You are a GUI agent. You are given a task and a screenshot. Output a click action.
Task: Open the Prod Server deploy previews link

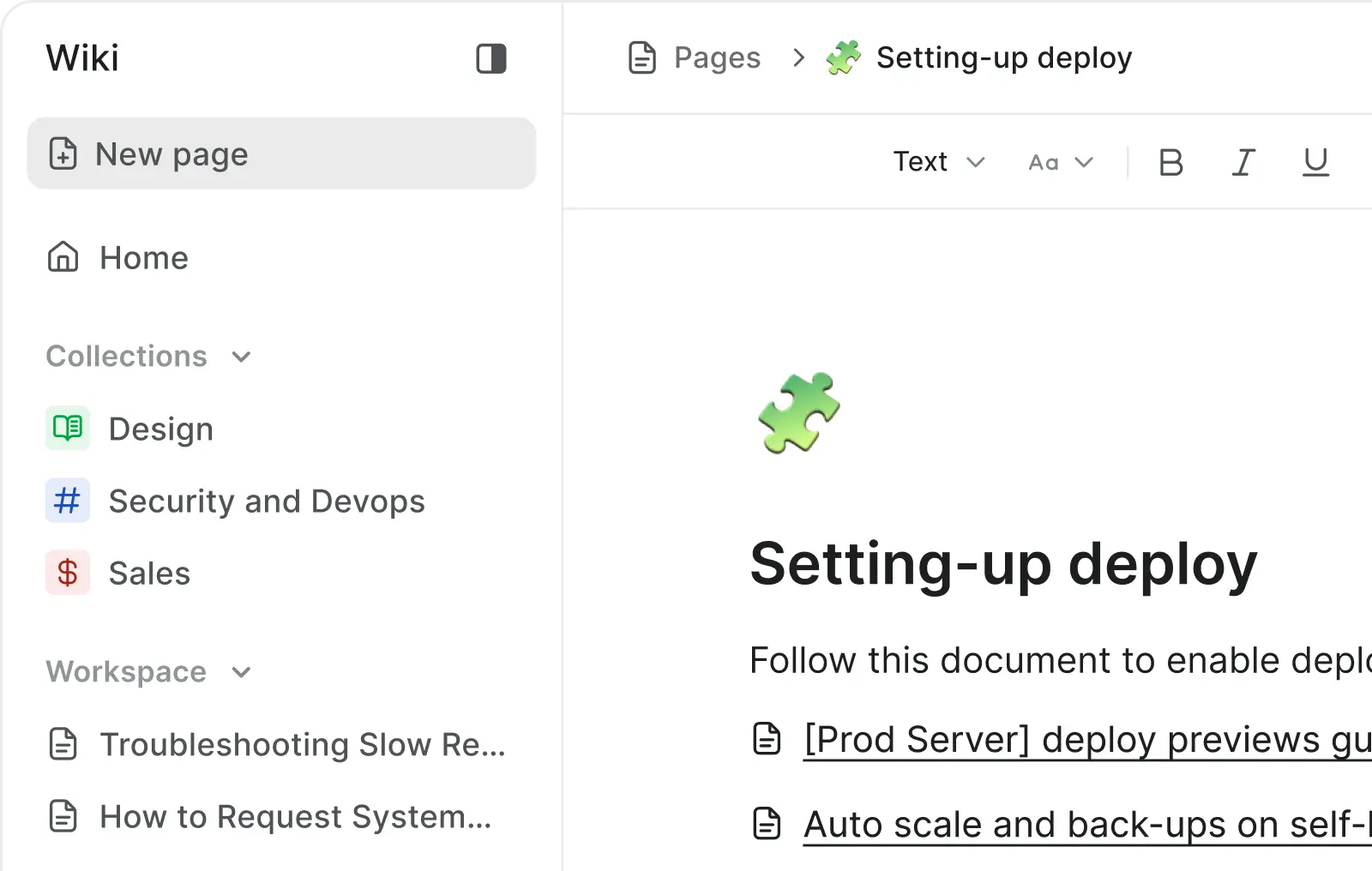[x=1085, y=740]
